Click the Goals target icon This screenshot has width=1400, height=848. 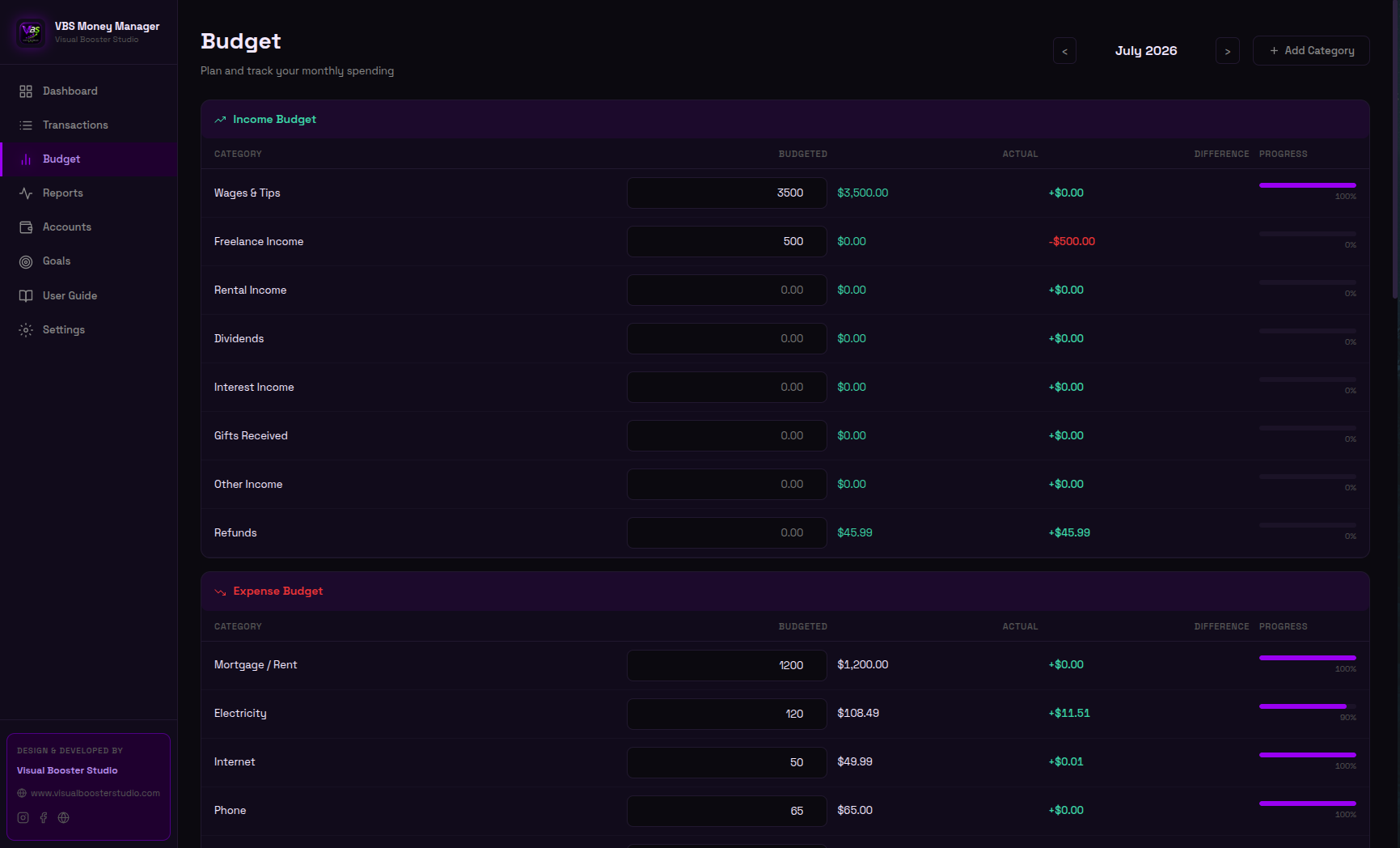26,261
